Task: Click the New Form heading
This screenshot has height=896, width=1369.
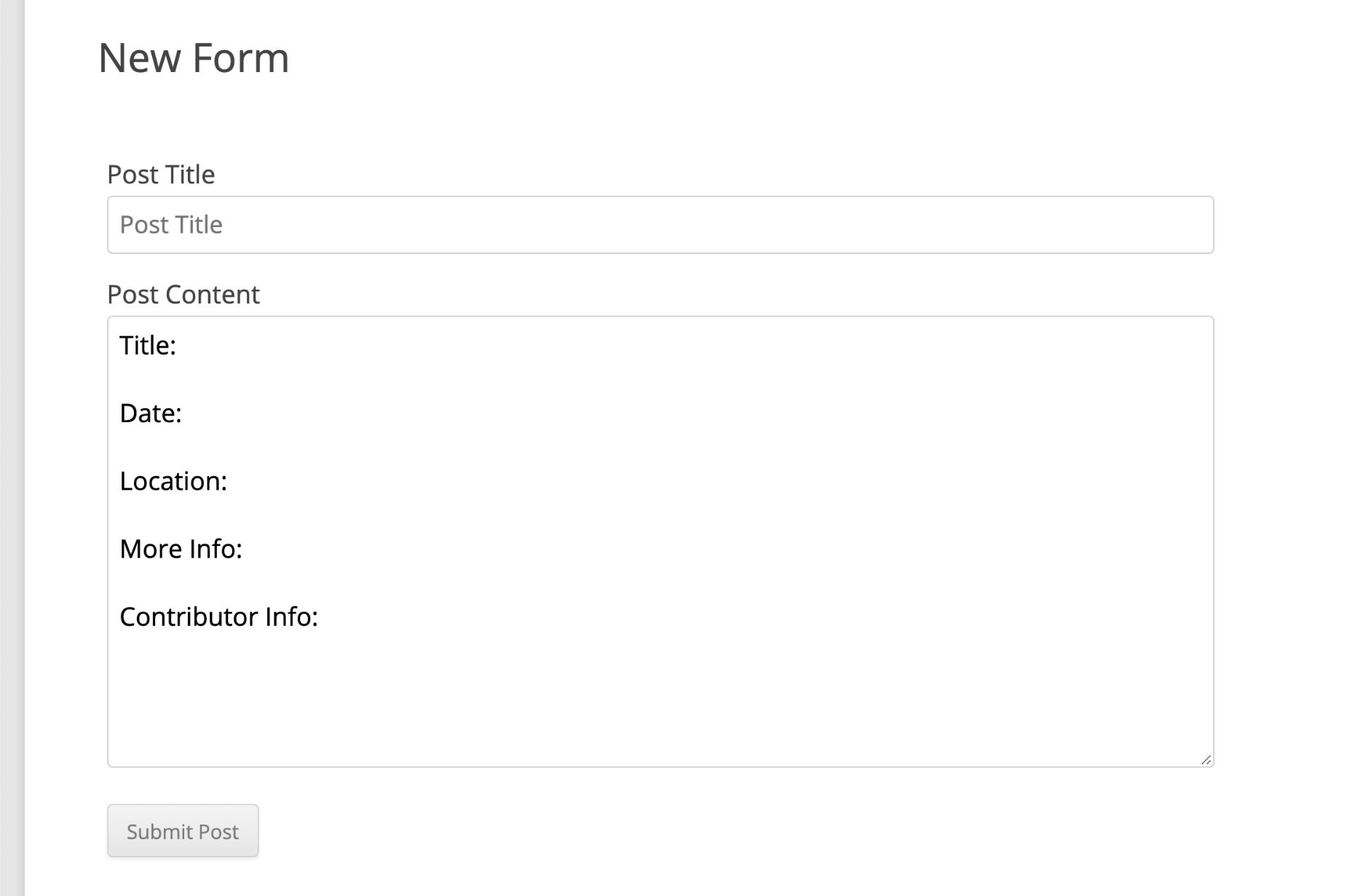Action: (x=194, y=58)
